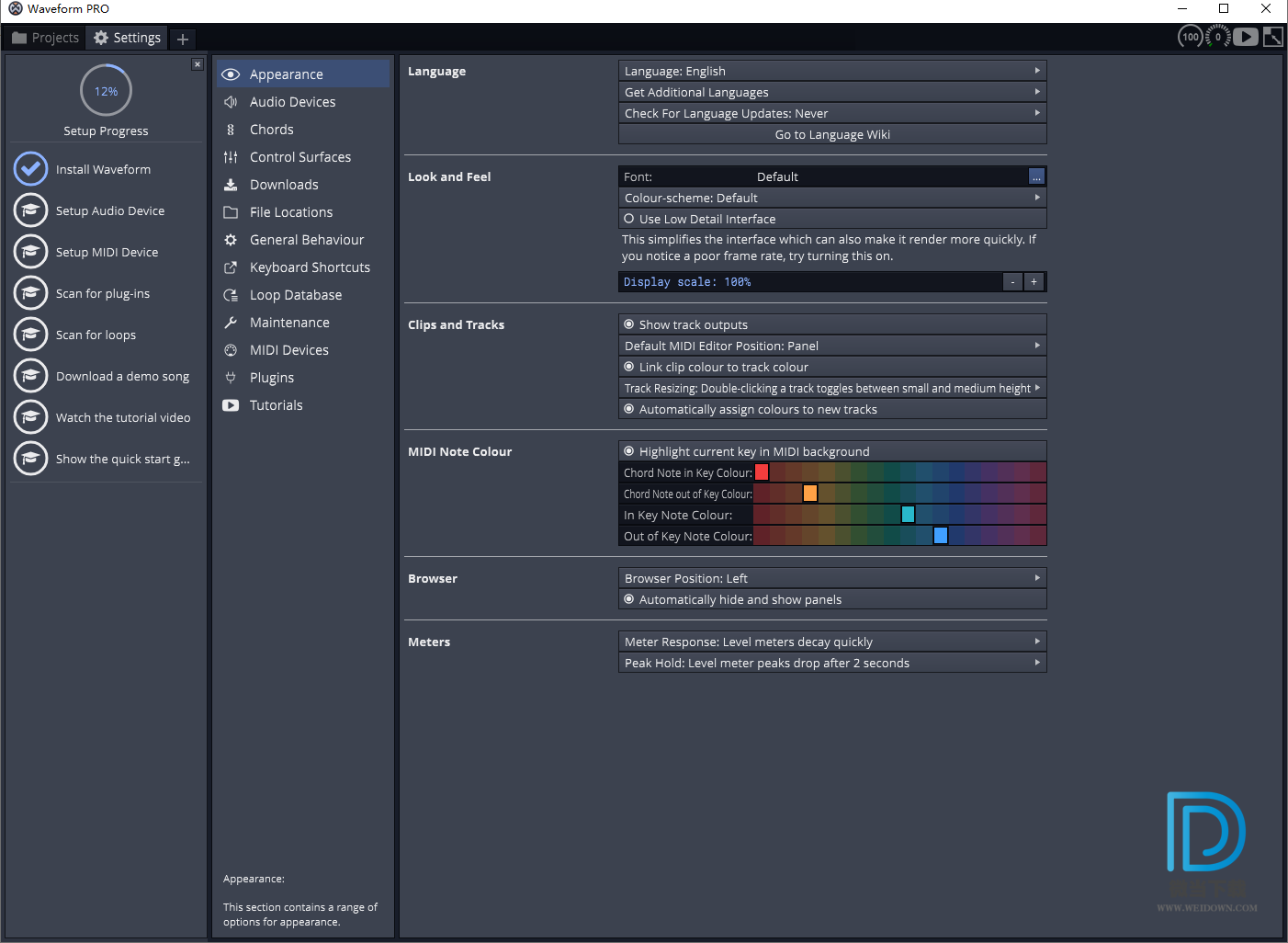Open the Peak Hold dropdown
The image size is (1288, 943).
coord(832,663)
